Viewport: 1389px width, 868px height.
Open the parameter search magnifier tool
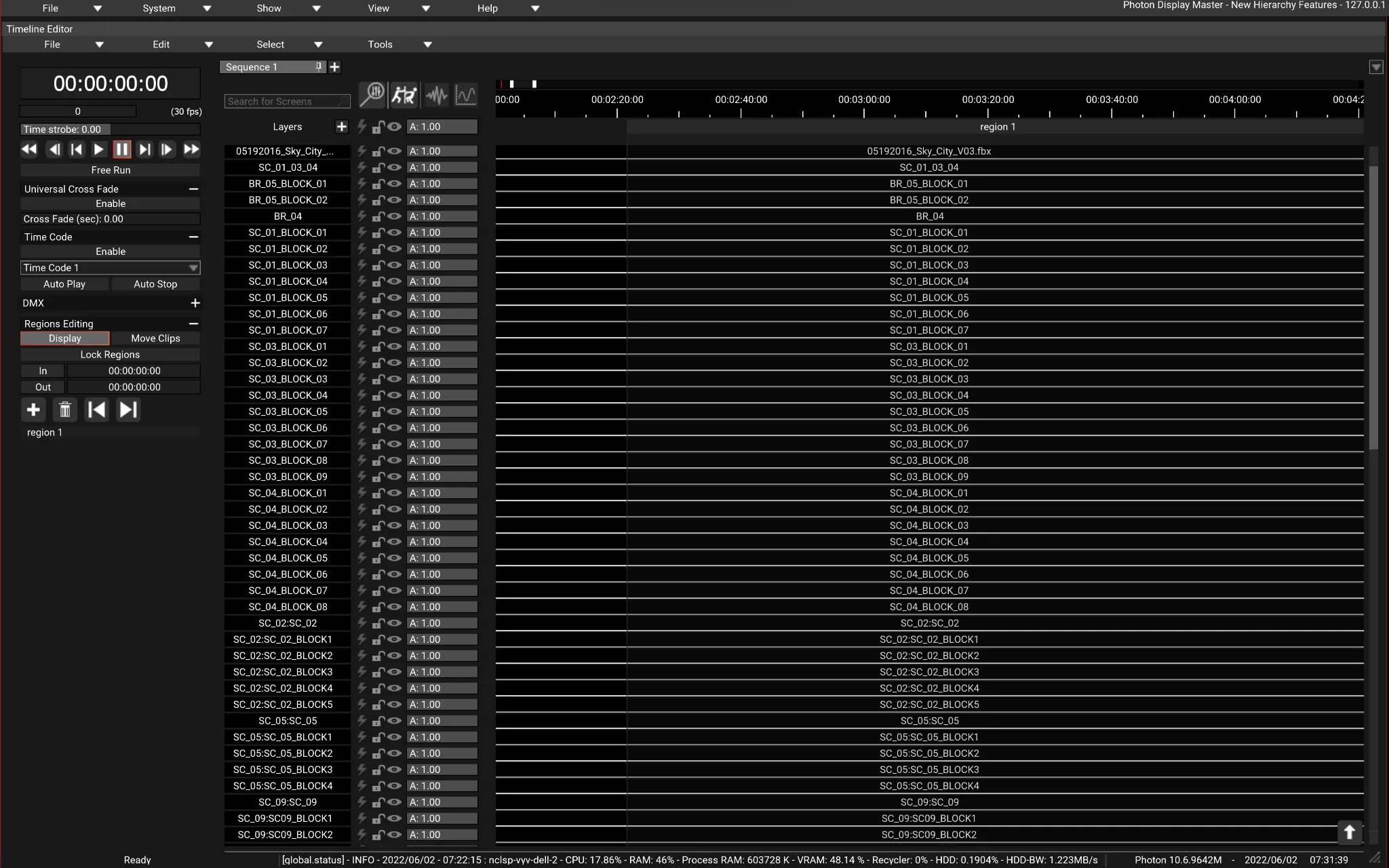tap(372, 95)
